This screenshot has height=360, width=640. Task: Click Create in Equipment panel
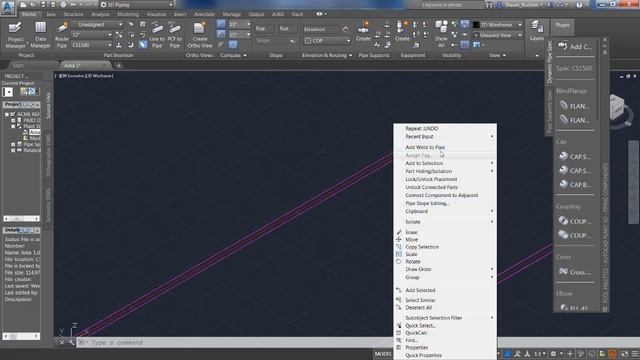pyautogui.click(x=402, y=32)
